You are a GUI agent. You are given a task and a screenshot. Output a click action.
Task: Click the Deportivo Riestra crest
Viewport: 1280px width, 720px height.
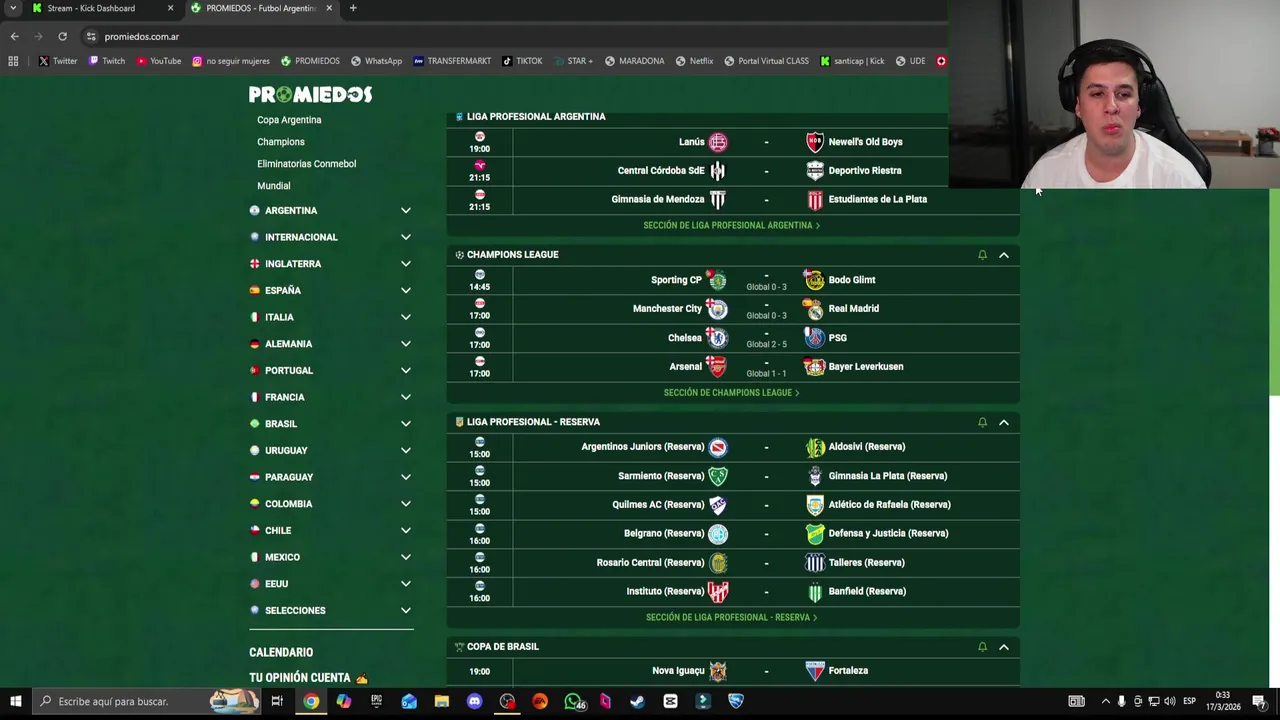(x=815, y=170)
